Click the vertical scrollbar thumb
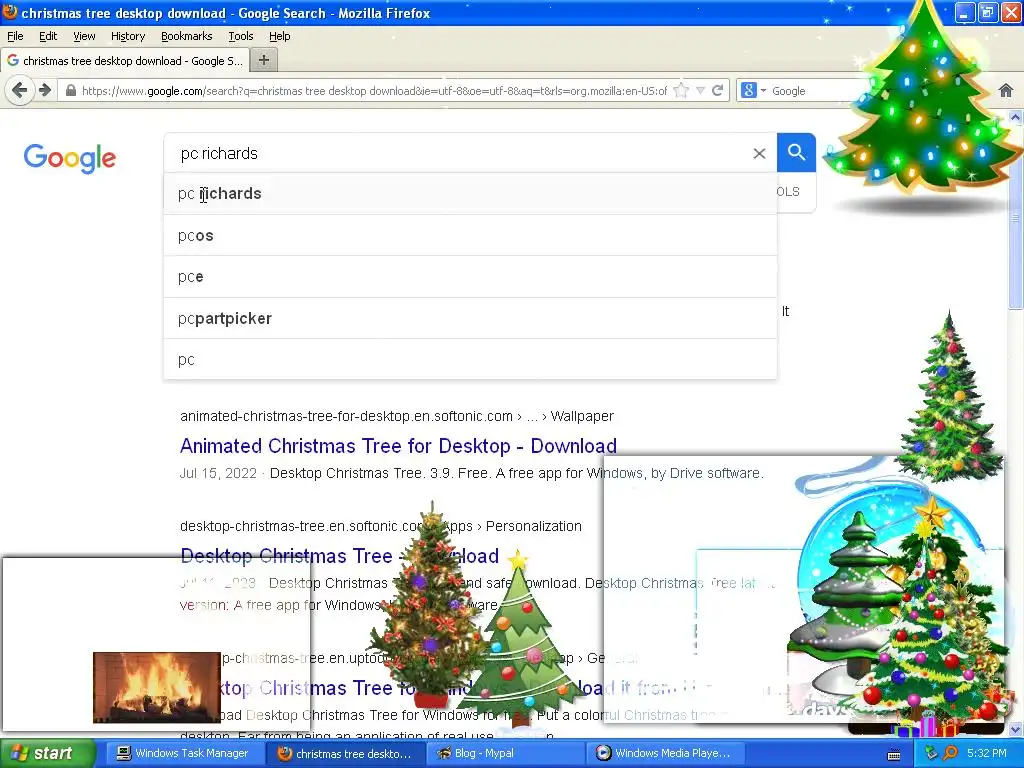Viewport: 1024px width, 768px height. pos(1016,217)
